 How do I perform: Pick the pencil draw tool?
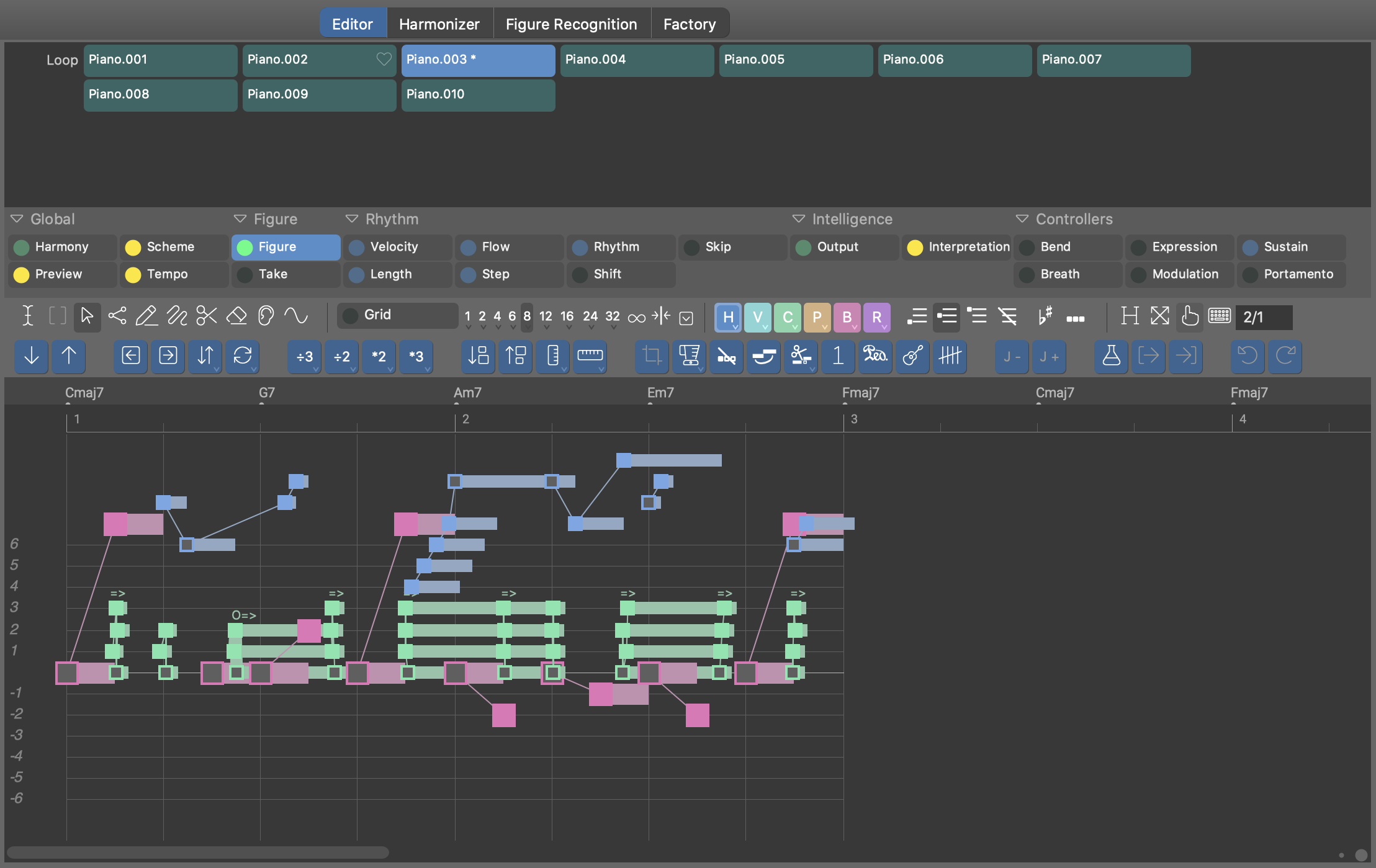point(146,316)
